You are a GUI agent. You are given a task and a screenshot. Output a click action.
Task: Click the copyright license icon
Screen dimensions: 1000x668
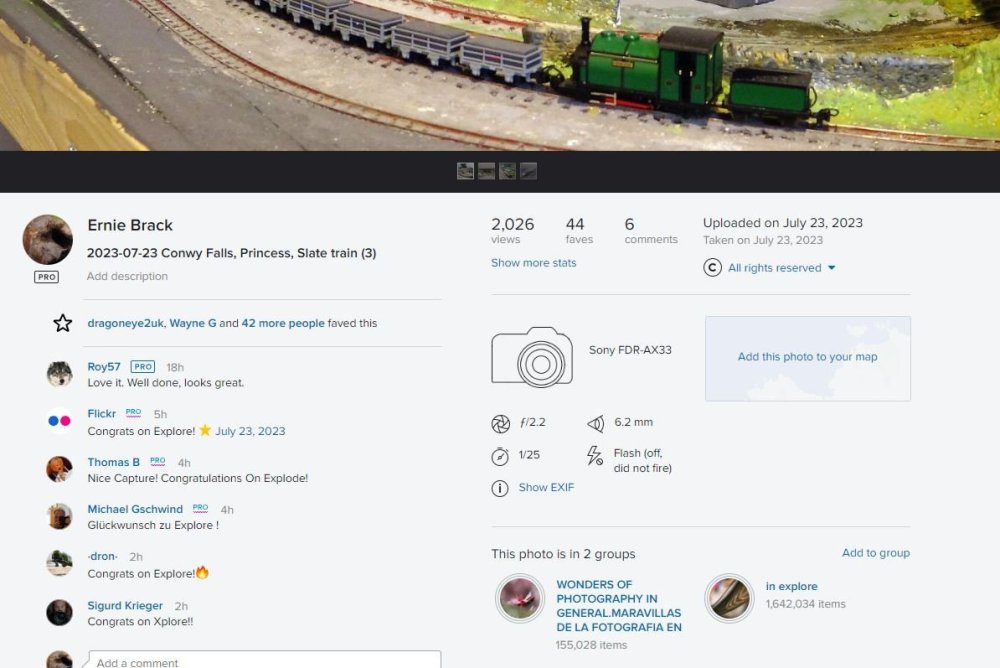click(x=712, y=268)
